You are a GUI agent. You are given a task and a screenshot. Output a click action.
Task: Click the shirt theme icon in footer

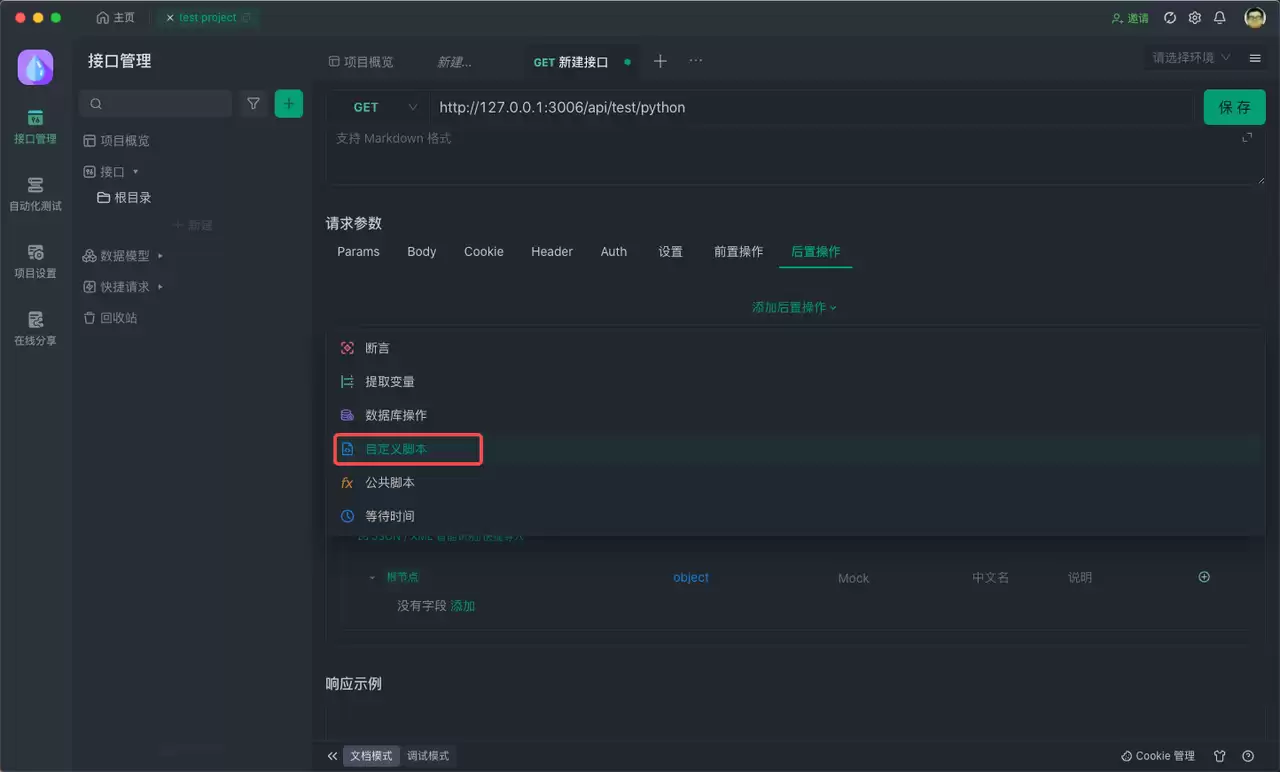(1220, 756)
